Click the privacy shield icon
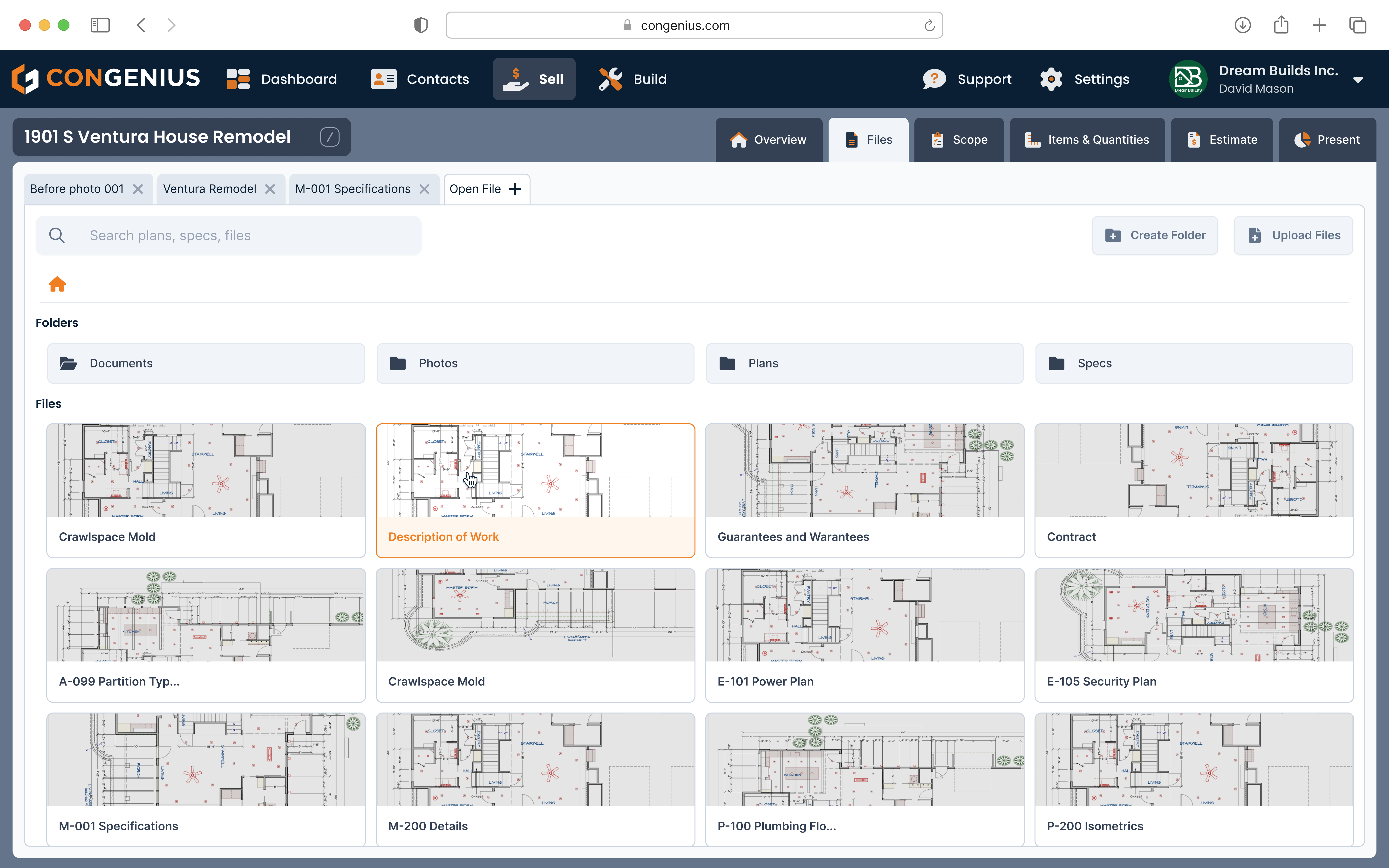1389x868 pixels. click(x=421, y=25)
